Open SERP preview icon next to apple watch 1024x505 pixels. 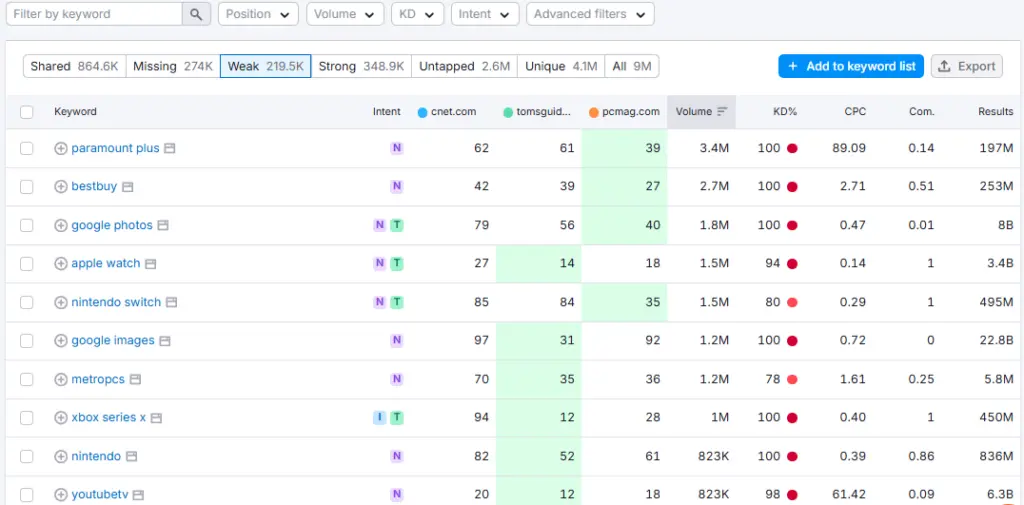tap(151, 264)
